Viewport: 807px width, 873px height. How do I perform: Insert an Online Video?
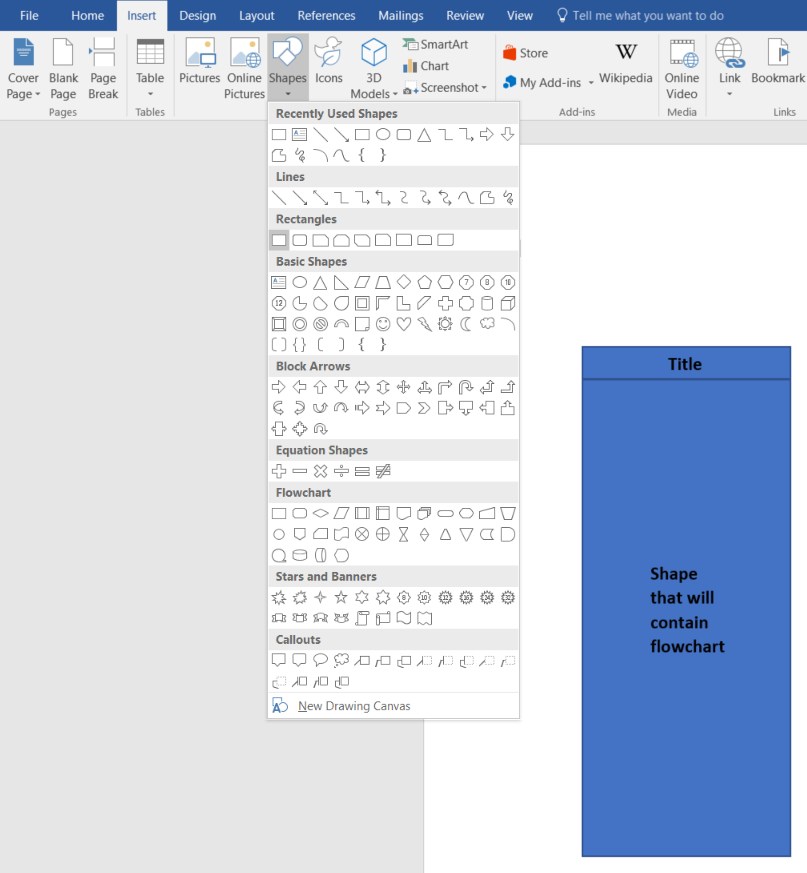tap(682, 66)
